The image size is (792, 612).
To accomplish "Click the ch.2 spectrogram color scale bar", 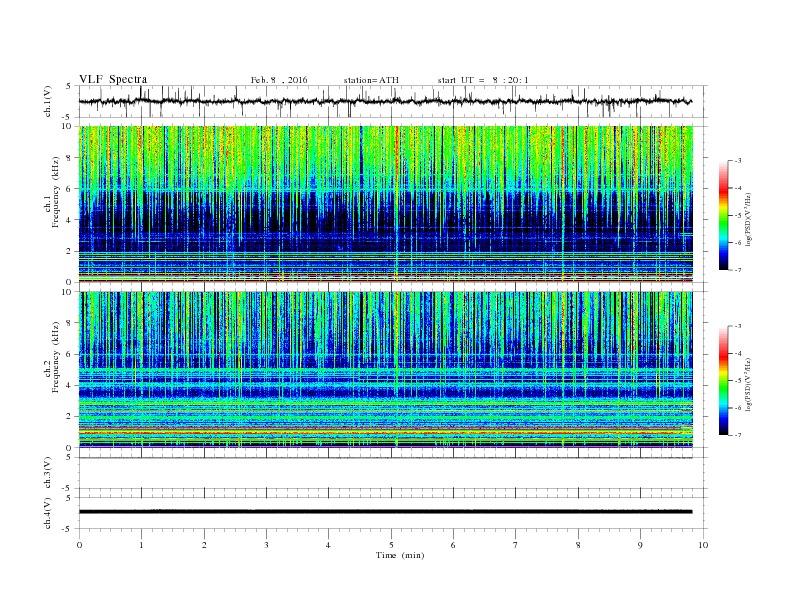I will click(724, 381).
